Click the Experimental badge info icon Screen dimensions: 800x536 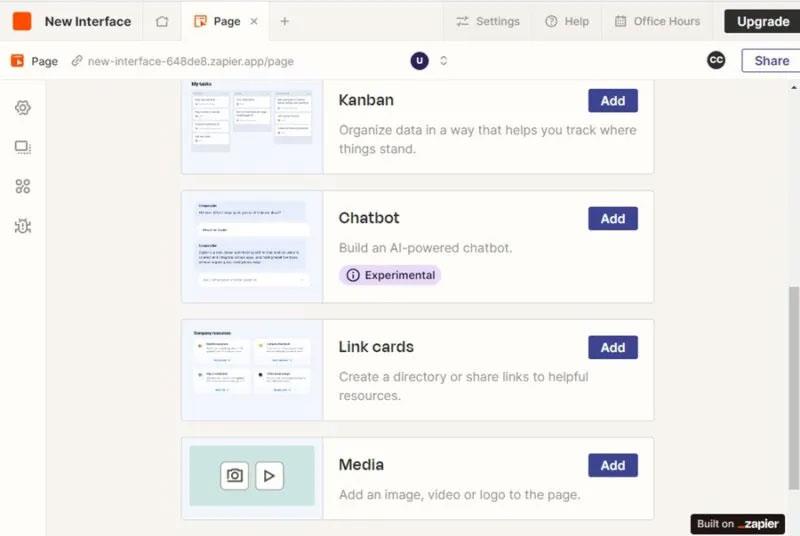coord(353,275)
